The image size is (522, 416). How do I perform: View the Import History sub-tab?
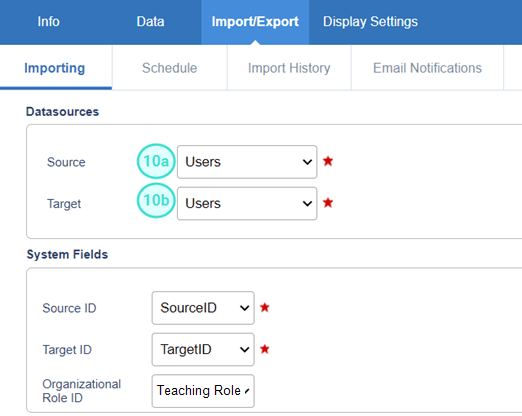coord(289,68)
